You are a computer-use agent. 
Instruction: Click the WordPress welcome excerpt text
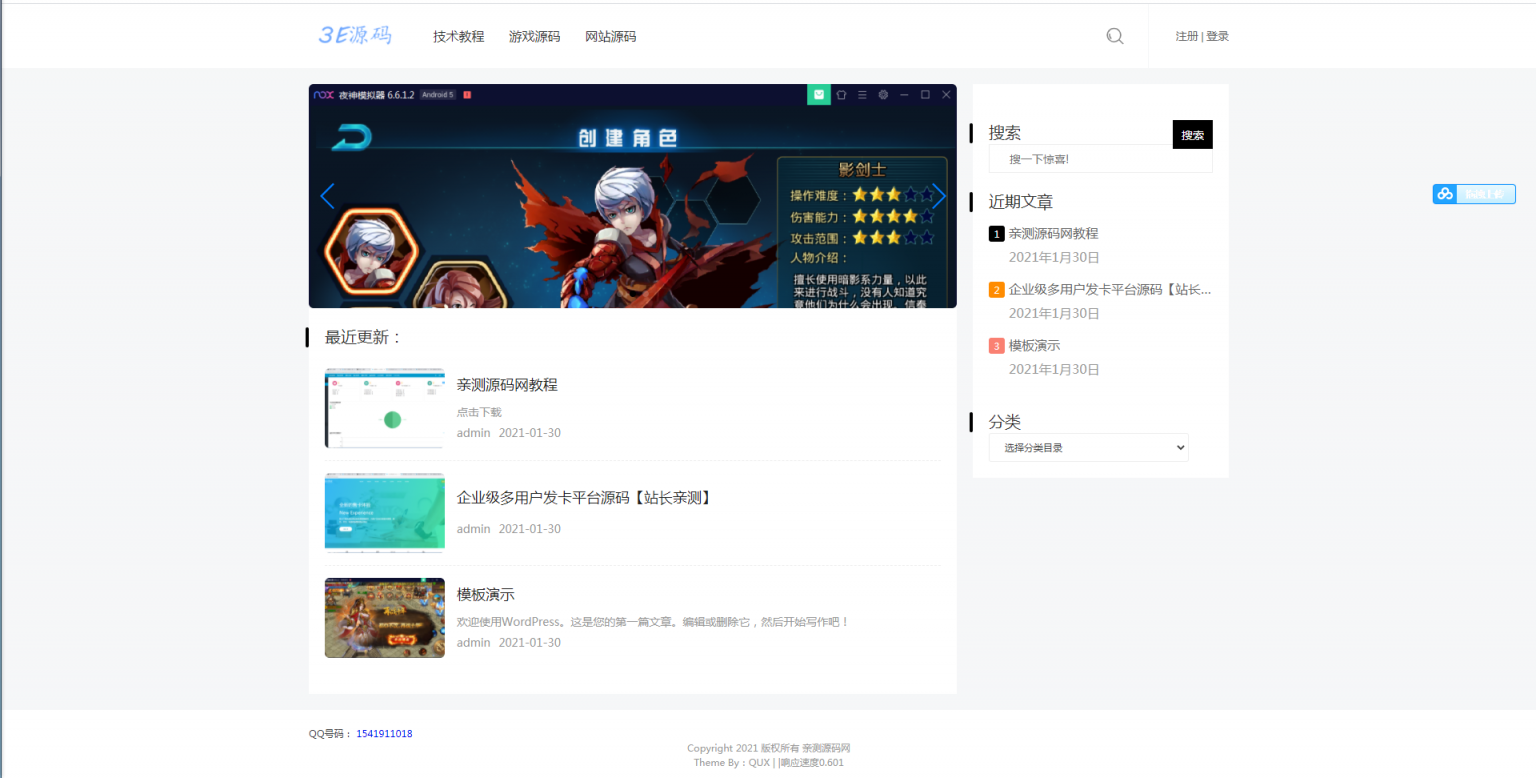(x=653, y=621)
